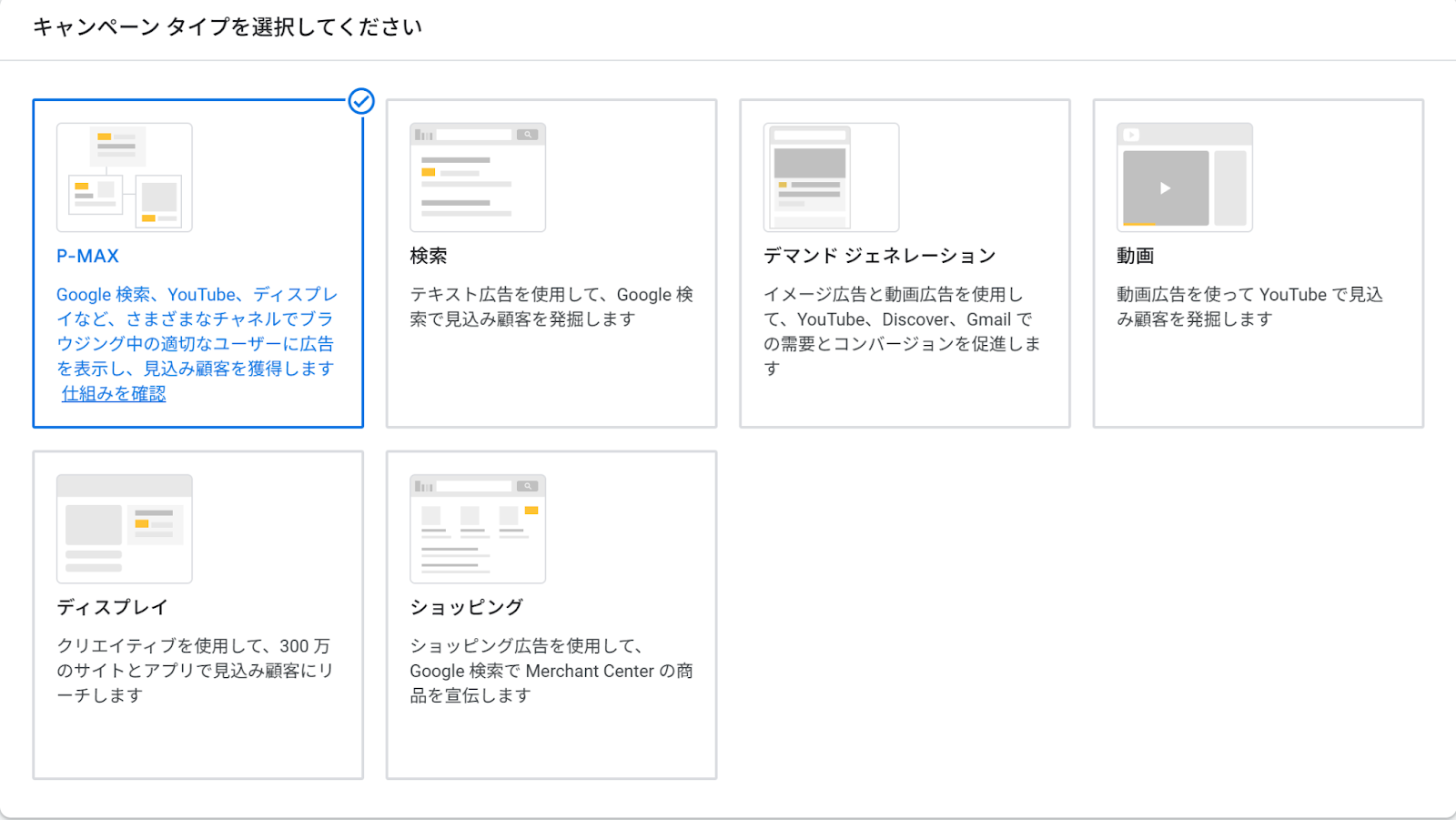Click the 検索 campaign illustration icon

click(478, 177)
